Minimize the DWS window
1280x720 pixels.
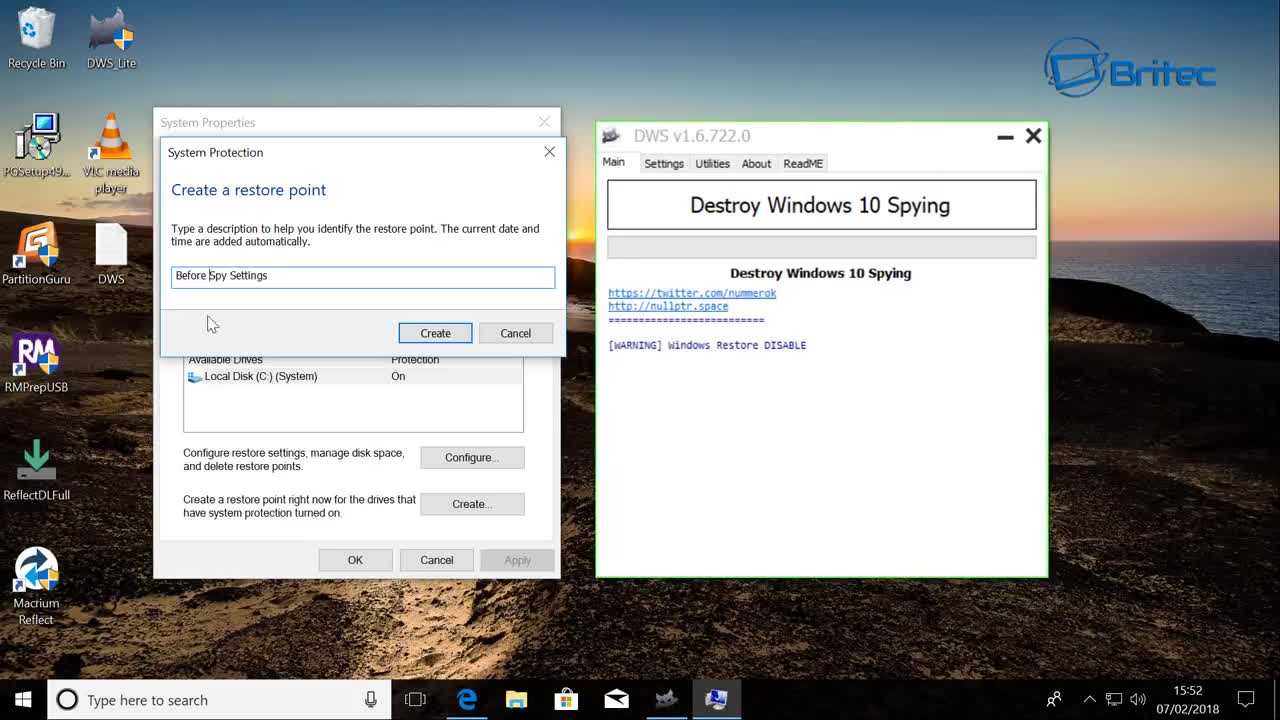point(1005,136)
